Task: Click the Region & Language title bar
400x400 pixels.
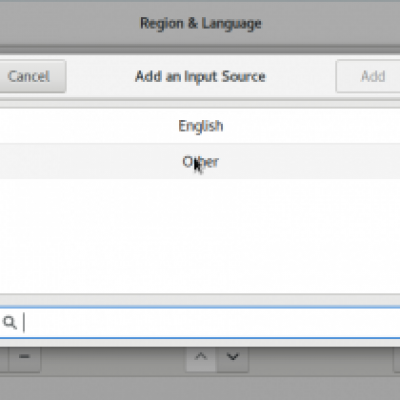Action: click(x=200, y=23)
